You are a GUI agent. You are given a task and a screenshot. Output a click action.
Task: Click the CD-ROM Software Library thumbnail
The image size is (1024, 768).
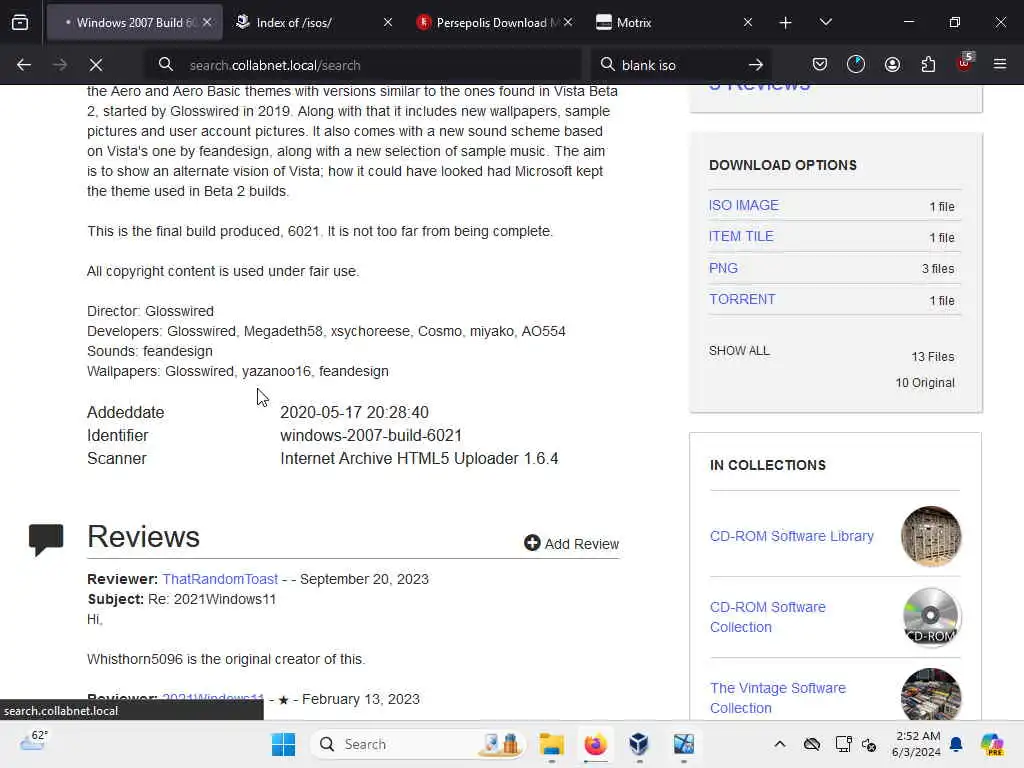click(x=931, y=536)
